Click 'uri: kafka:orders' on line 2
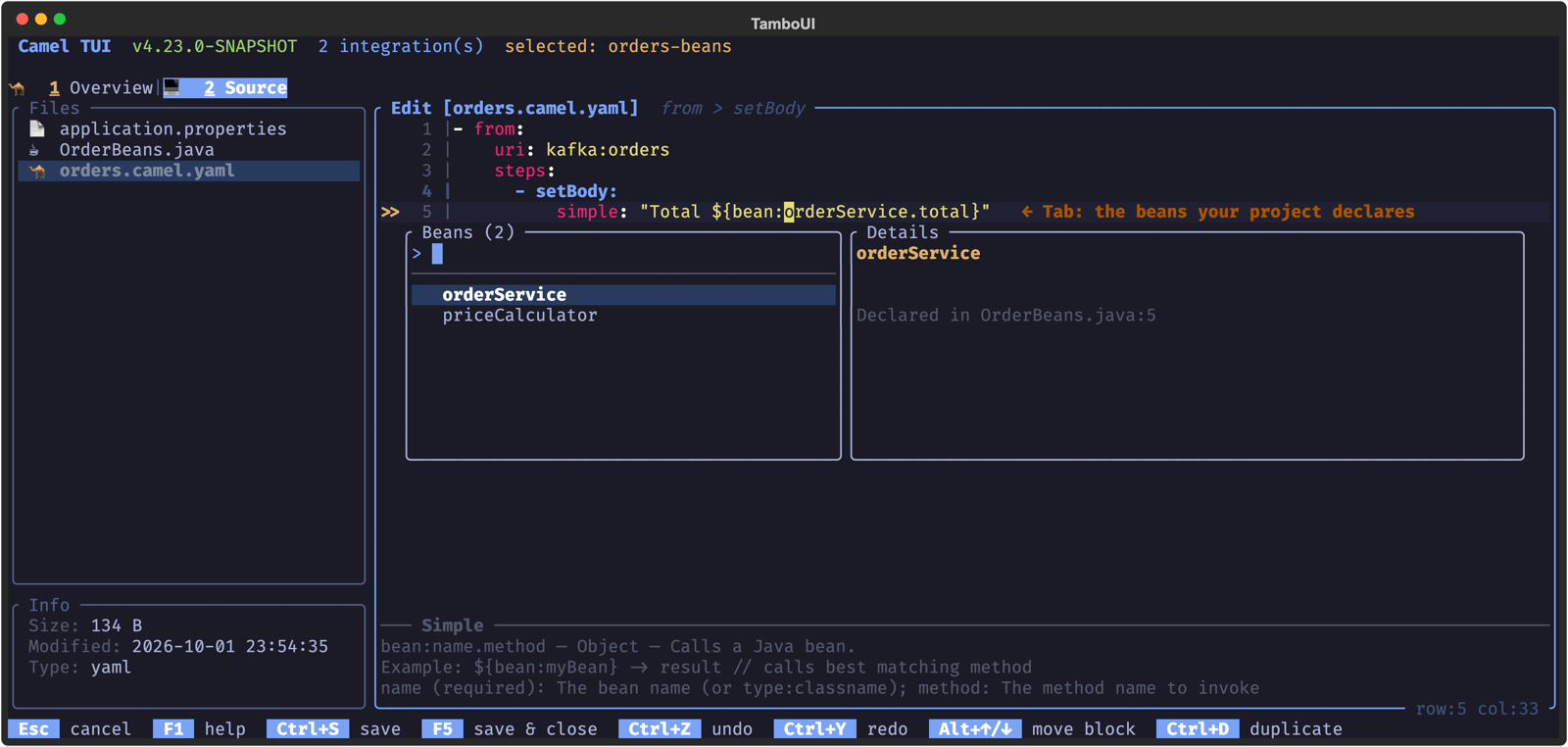This screenshot has width=1568, height=747. coord(581,150)
